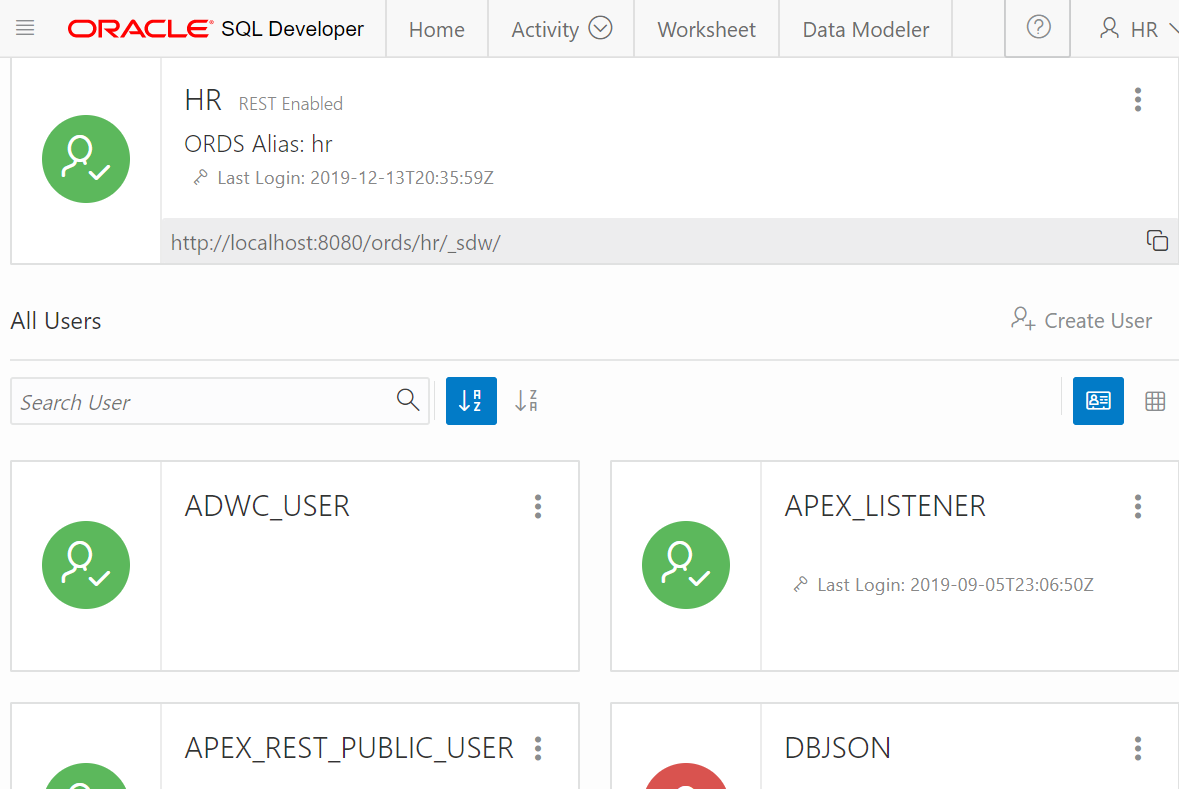Click the APEX_LISTENER avatar icon
The image size is (1179, 789).
pyautogui.click(x=686, y=565)
